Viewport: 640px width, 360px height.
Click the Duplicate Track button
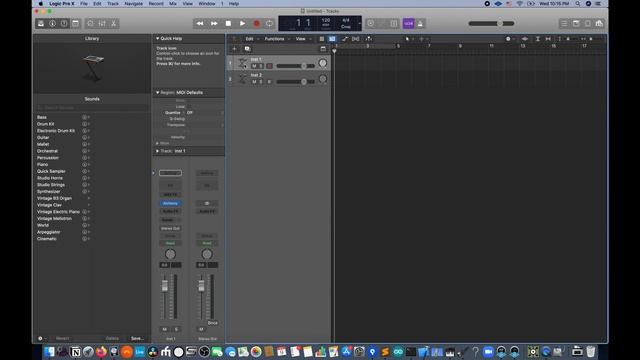pyautogui.click(x=247, y=49)
